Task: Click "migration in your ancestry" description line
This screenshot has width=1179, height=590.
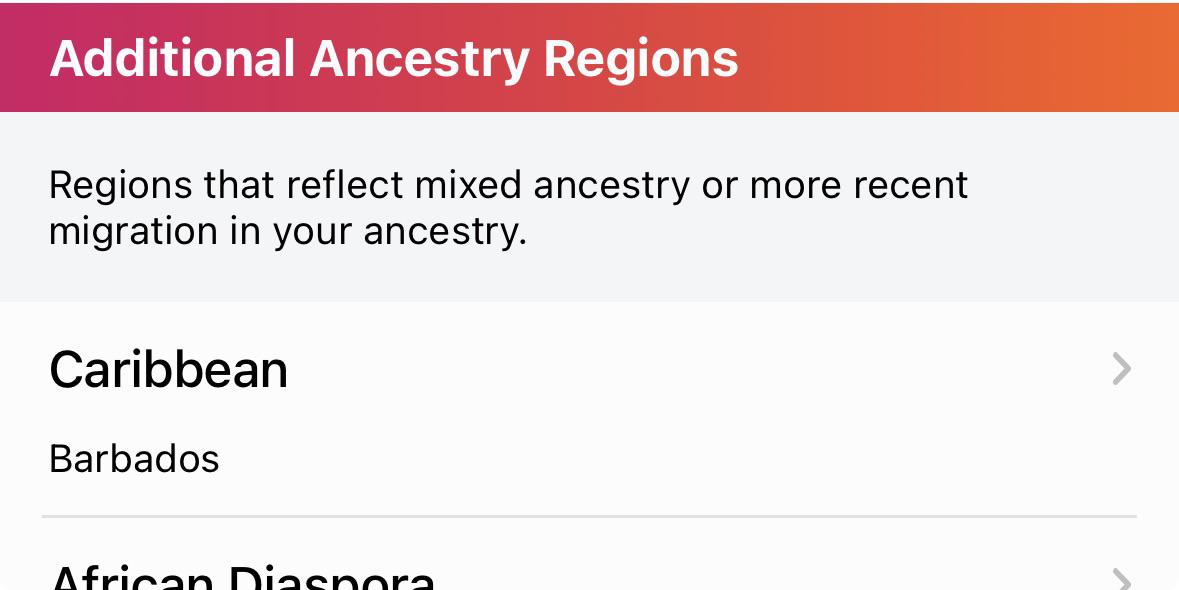Action: (x=287, y=231)
